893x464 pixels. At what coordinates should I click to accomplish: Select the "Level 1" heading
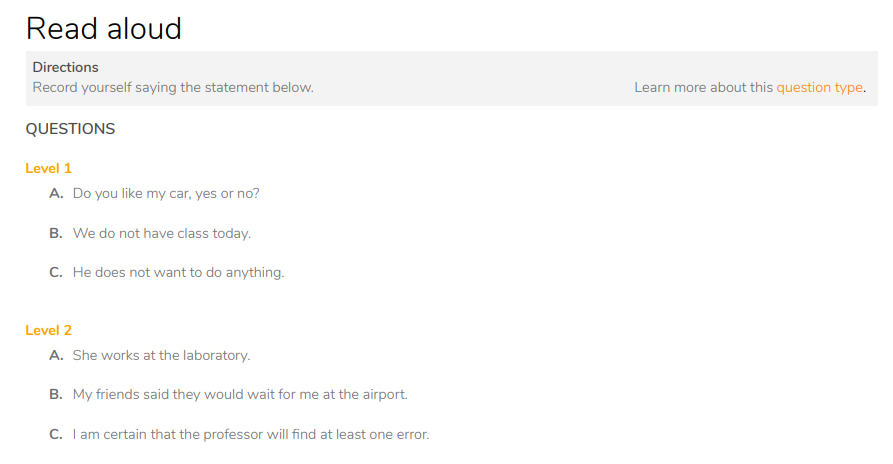pos(48,169)
